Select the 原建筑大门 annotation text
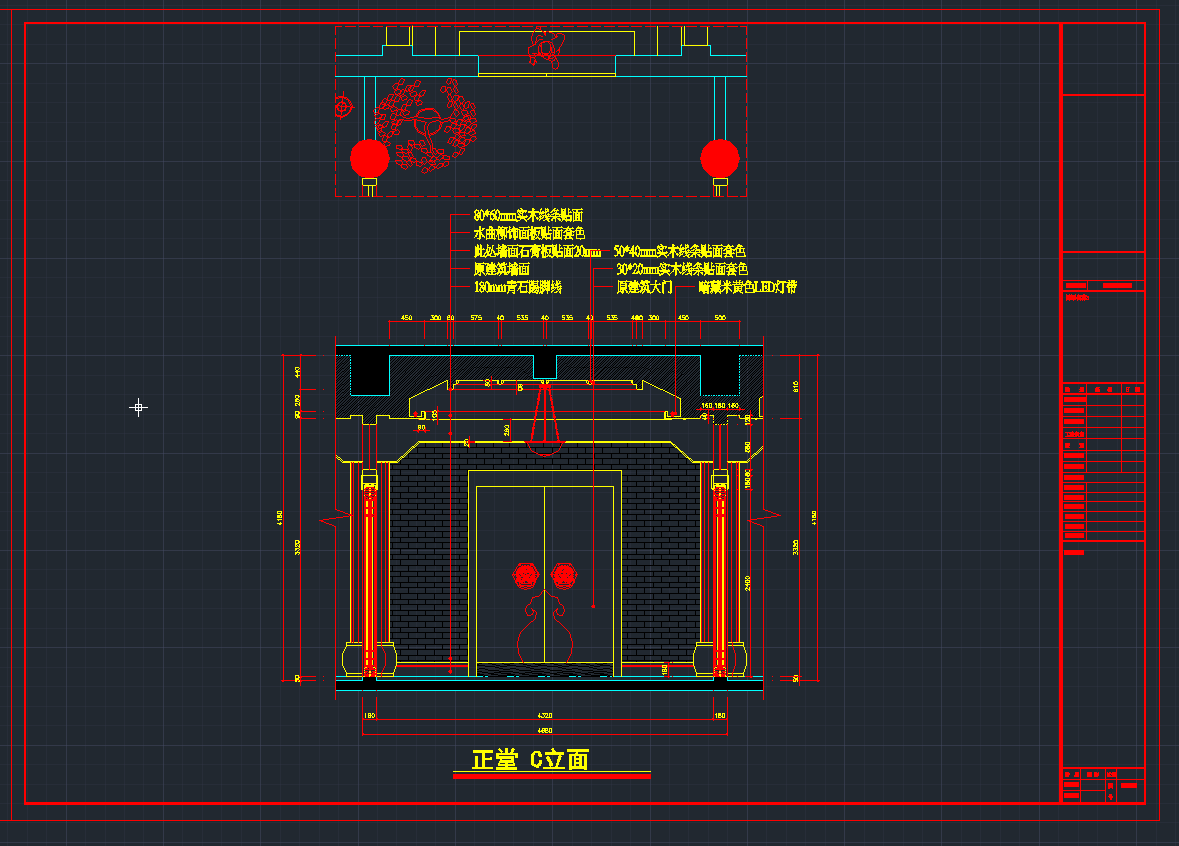Viewport: 1179px width, 846px height. 644,288
